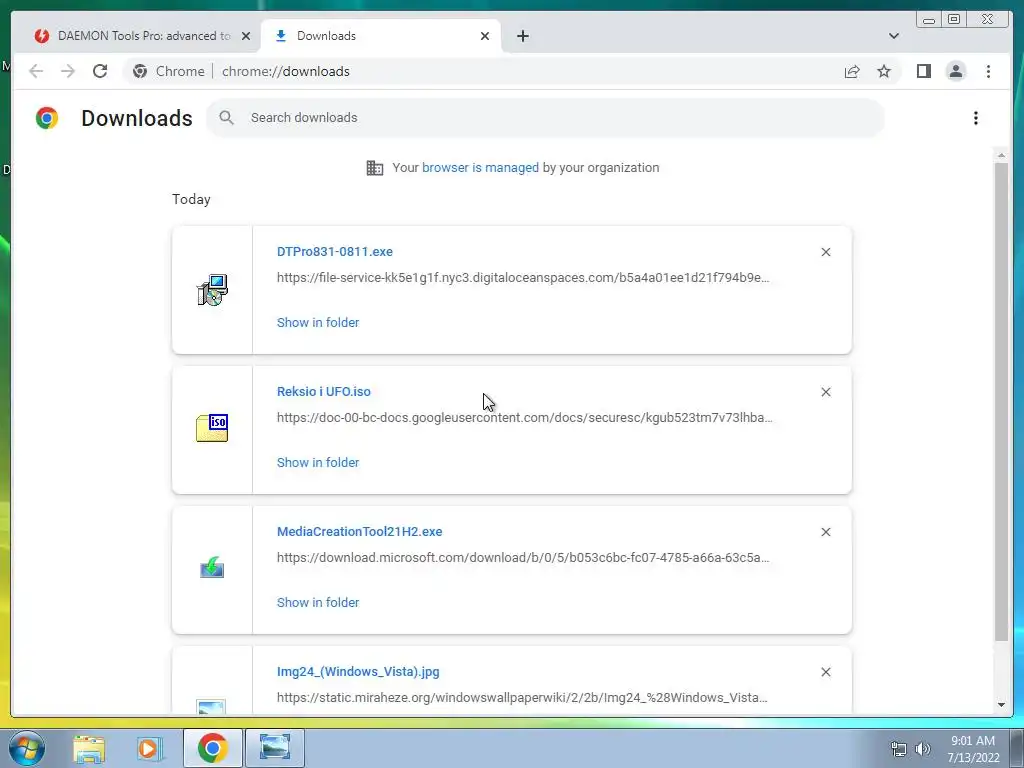Open the MediaCreationTool21H2.exe file link
The height and width of the screenshot is (768, 1024).
359,532
